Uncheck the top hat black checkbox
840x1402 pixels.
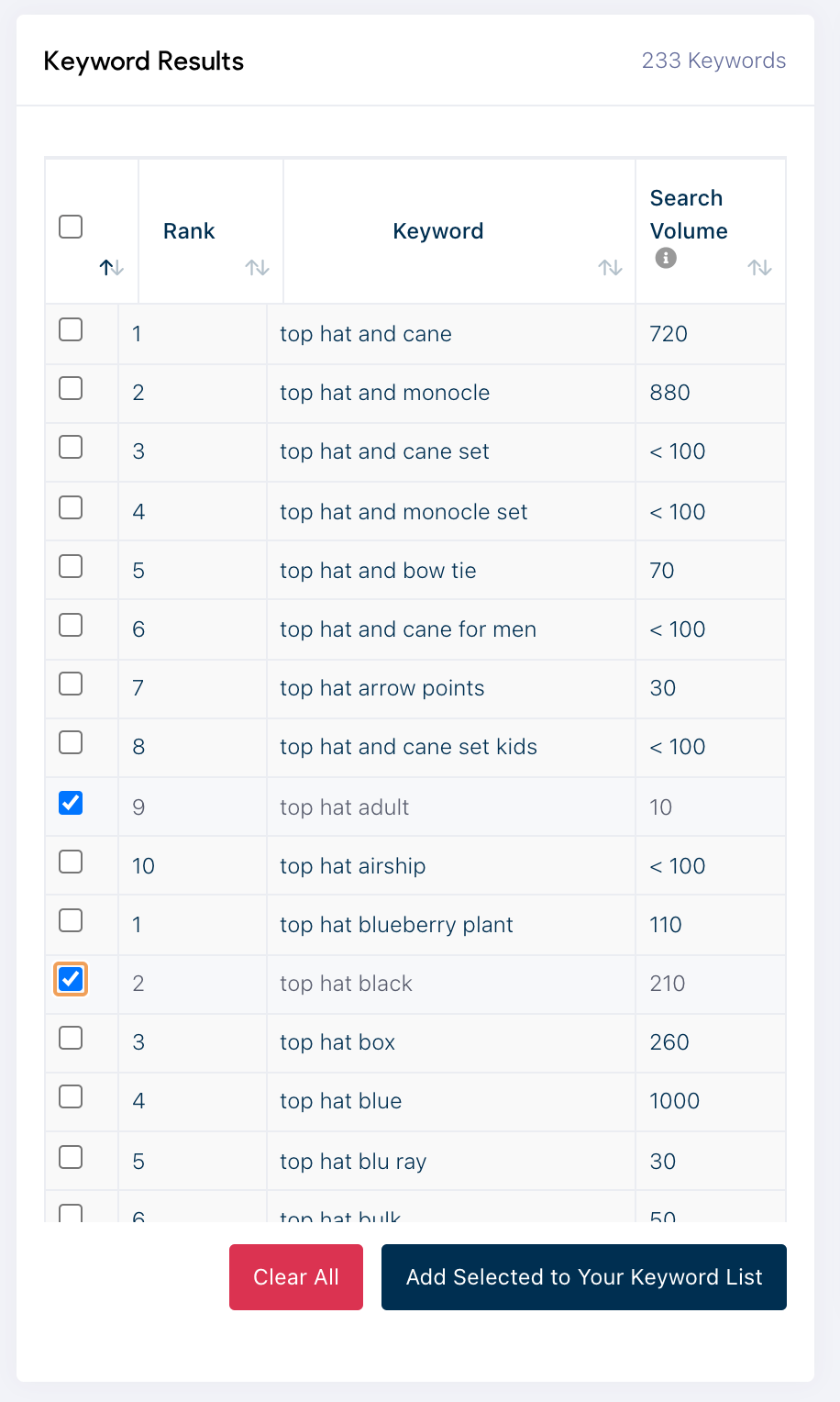[71, 979]
